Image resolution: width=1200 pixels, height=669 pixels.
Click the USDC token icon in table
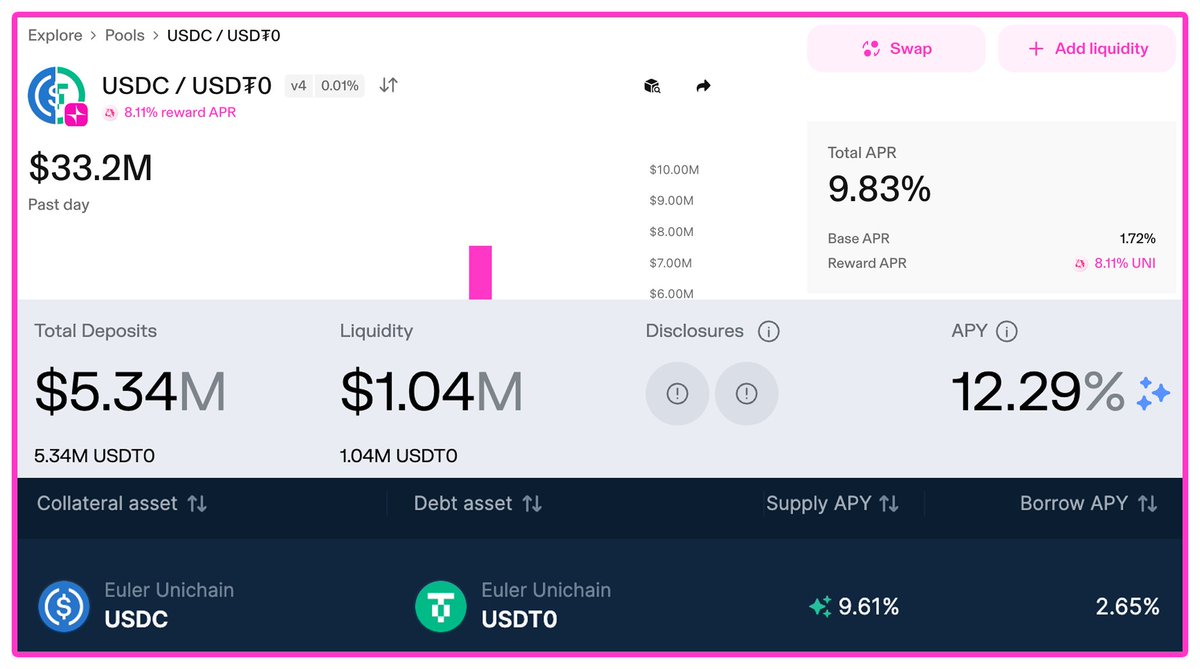click(x=64, y=606)
